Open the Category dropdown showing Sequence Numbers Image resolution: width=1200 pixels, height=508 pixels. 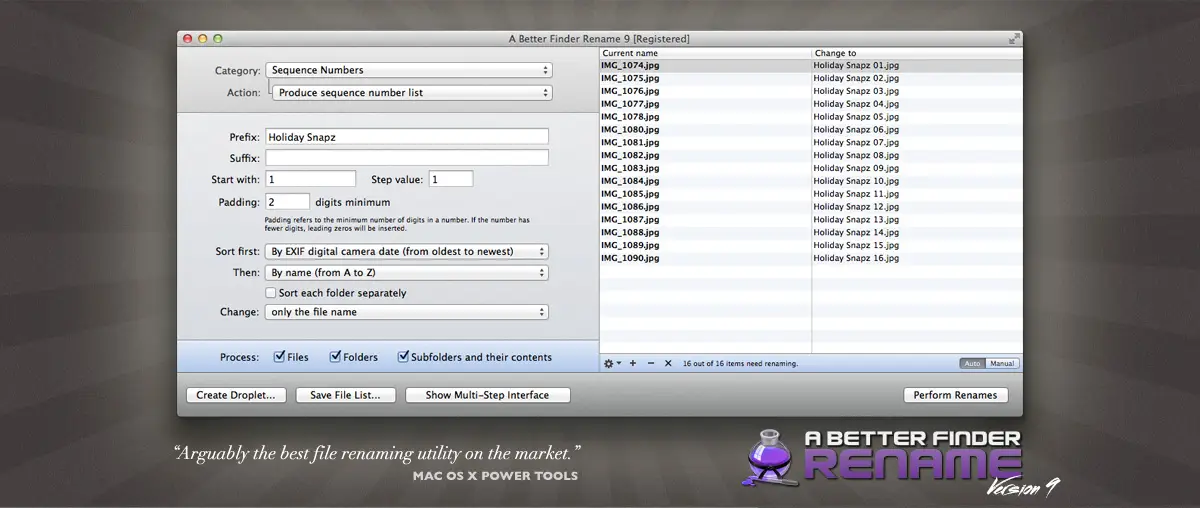click(409, 70)
